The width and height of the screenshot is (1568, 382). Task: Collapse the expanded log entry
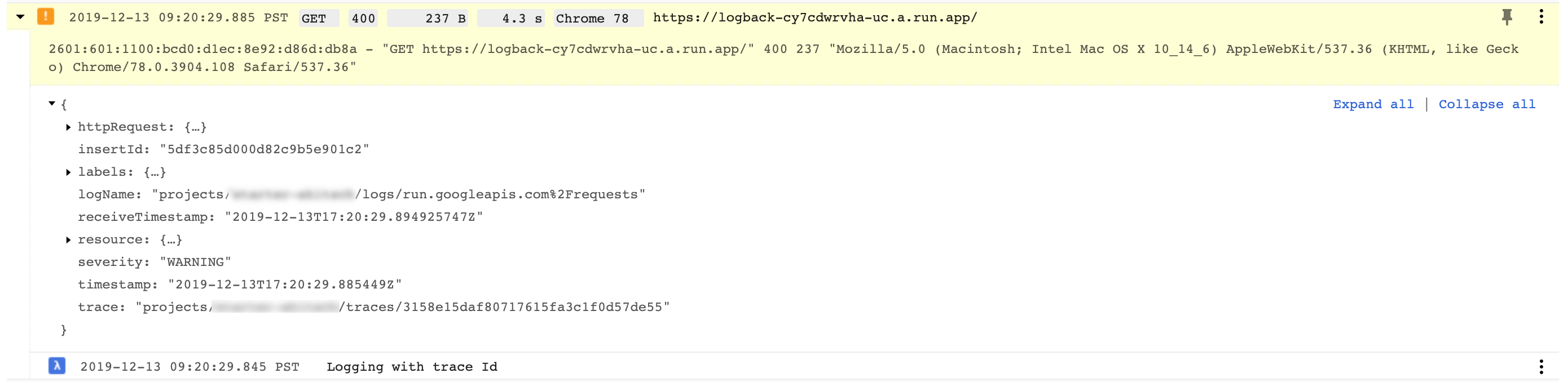pos(20,16)
